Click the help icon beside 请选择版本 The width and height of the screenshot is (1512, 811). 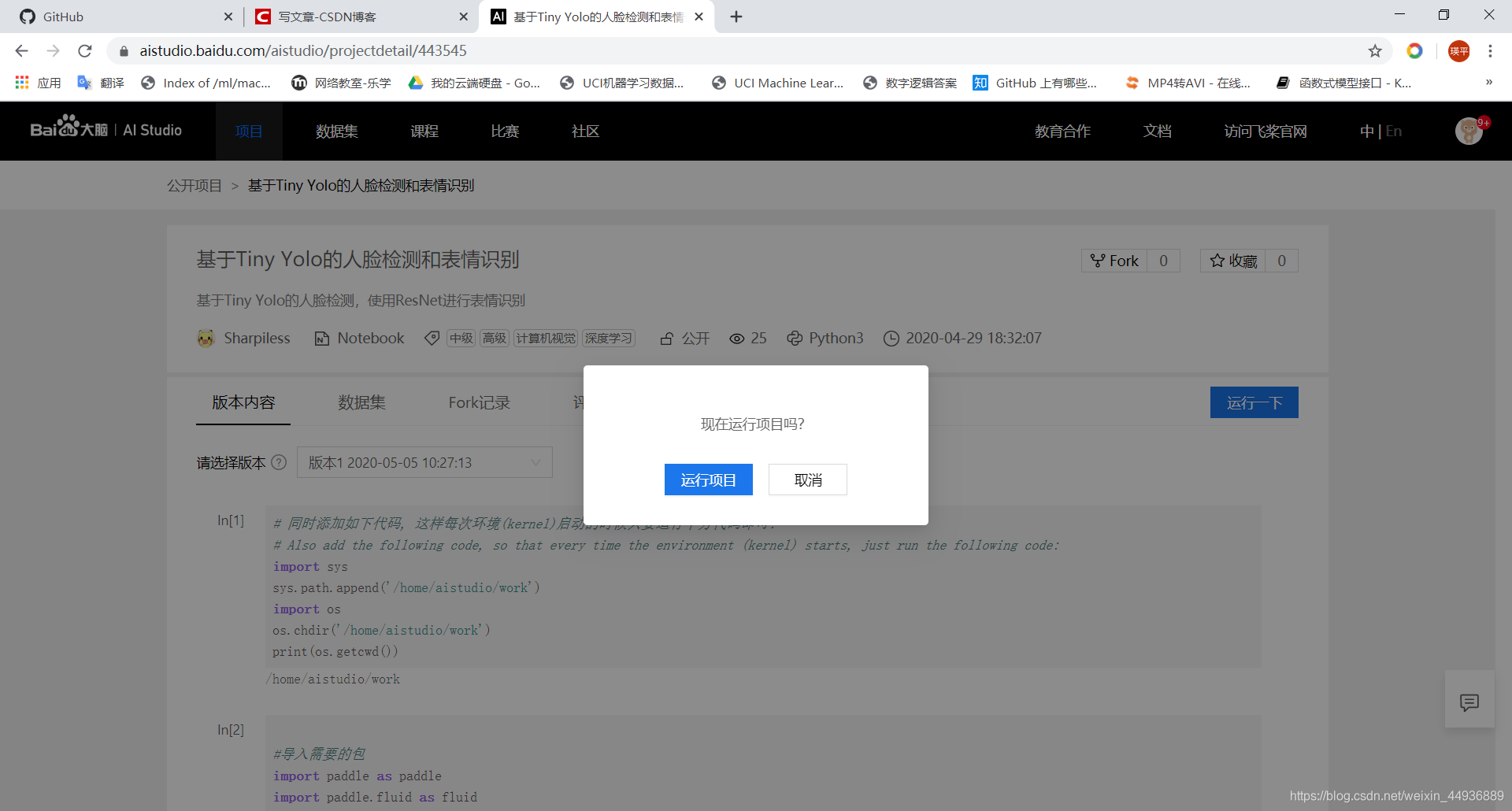279,462
